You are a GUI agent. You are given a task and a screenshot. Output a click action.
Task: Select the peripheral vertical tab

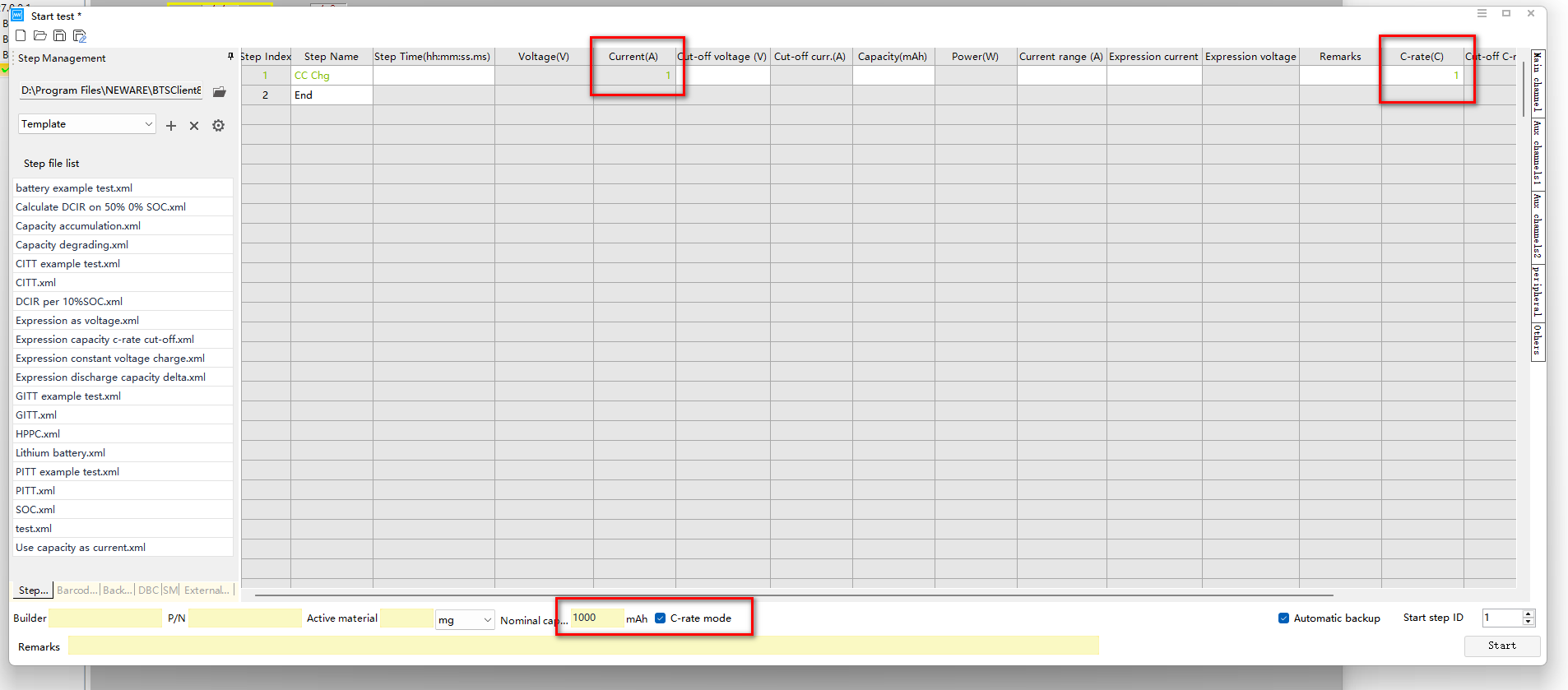tap(1537, 292)
